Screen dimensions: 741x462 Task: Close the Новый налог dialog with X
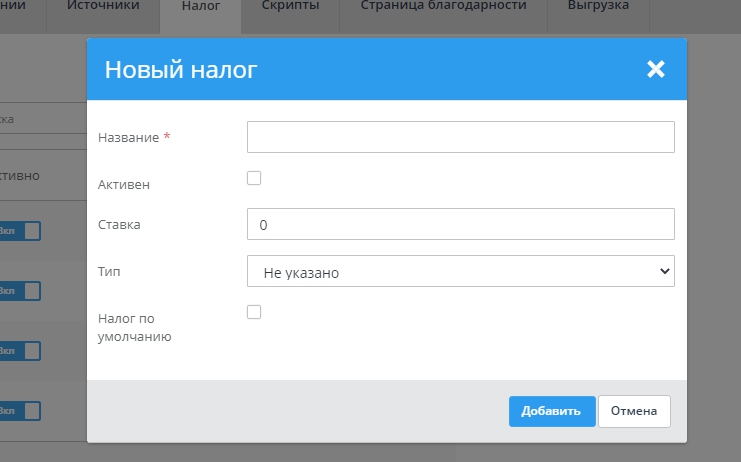[x=655, y=69]
